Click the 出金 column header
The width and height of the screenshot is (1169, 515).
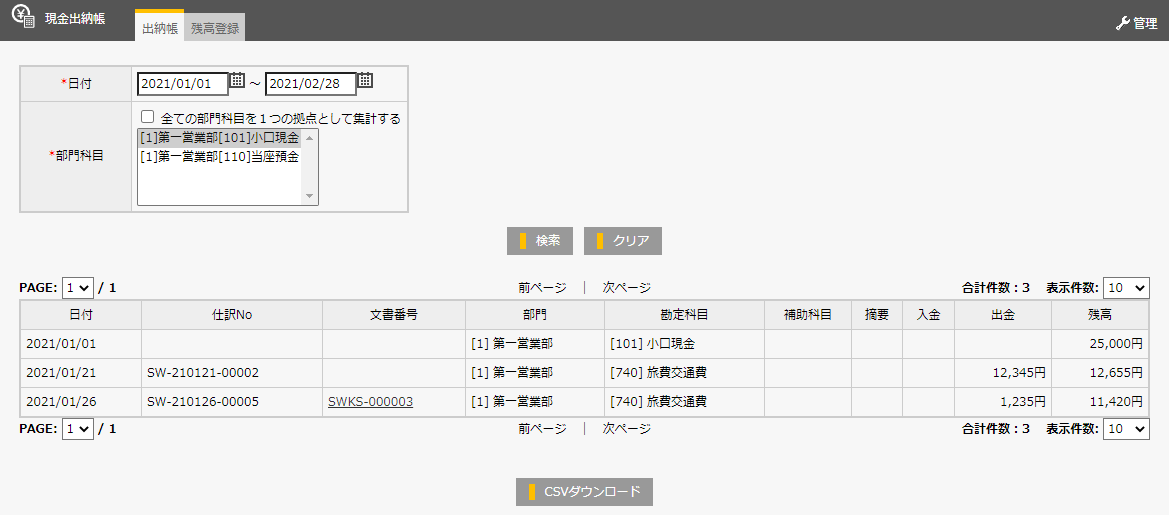click(x=1003, y=315)
